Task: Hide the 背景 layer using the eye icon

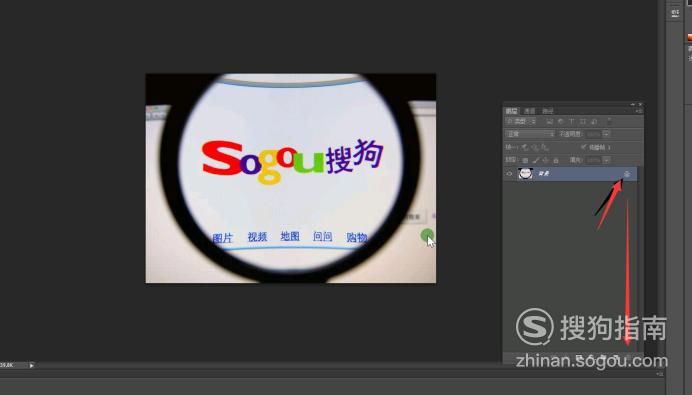Action: (509, 174)
